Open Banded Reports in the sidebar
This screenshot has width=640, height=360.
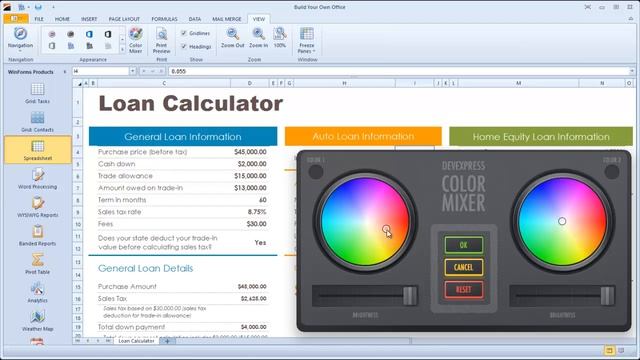point(37,236)
